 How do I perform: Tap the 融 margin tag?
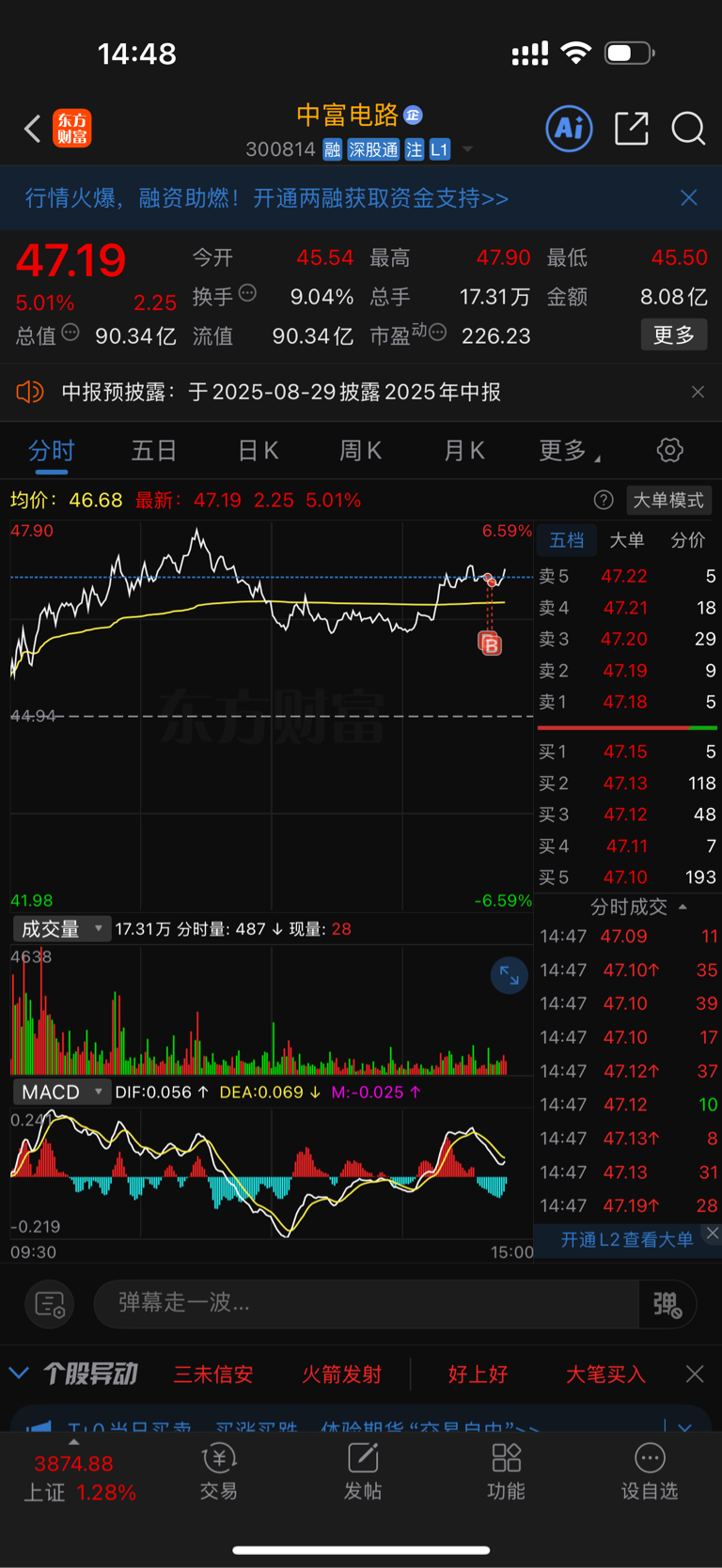point(332,149)
